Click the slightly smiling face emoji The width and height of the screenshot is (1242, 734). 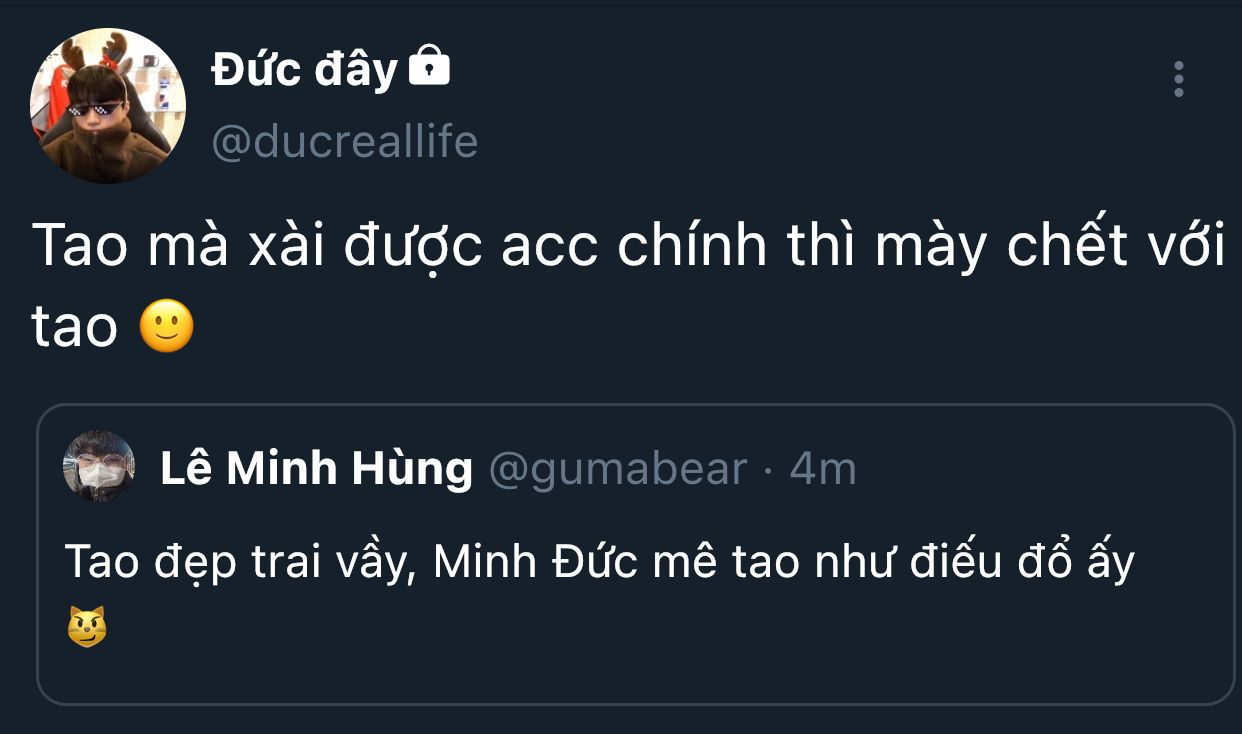[166, 326]
